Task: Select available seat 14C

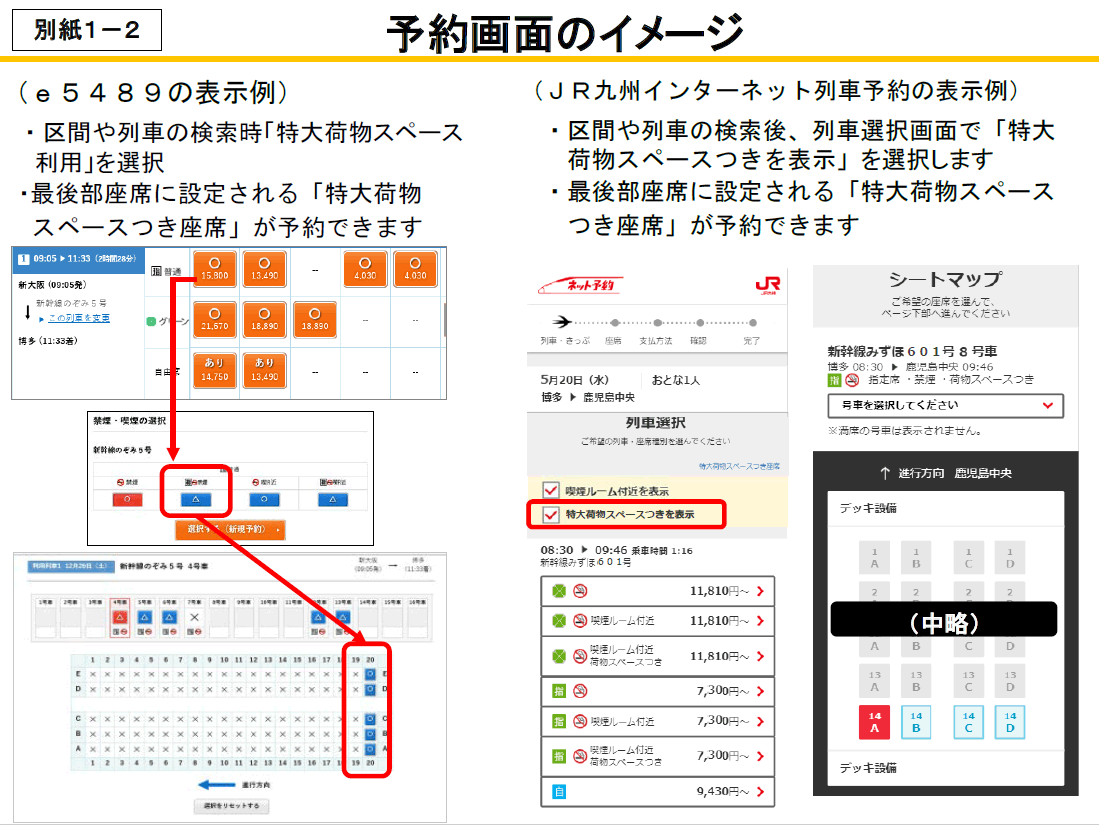Action: coord(968,722)
